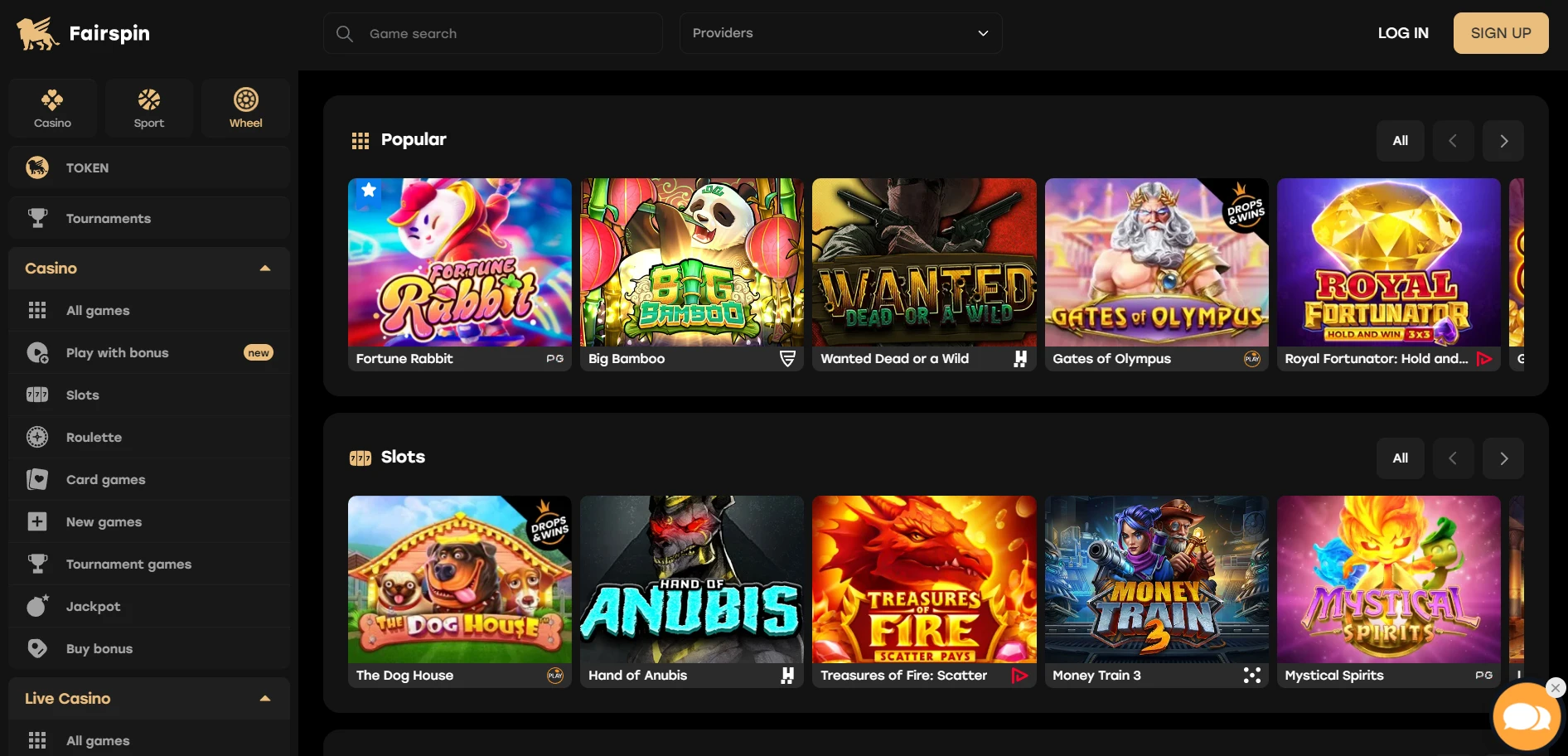Open the Sport section tab
This screenshot has width=1568, height=756.
tap(149, 109)
